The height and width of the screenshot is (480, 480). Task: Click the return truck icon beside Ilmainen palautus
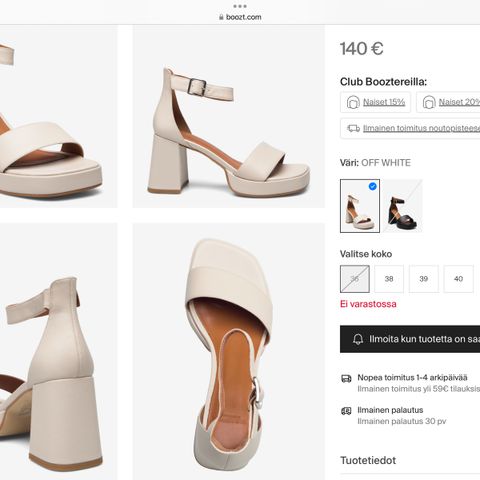346,411
